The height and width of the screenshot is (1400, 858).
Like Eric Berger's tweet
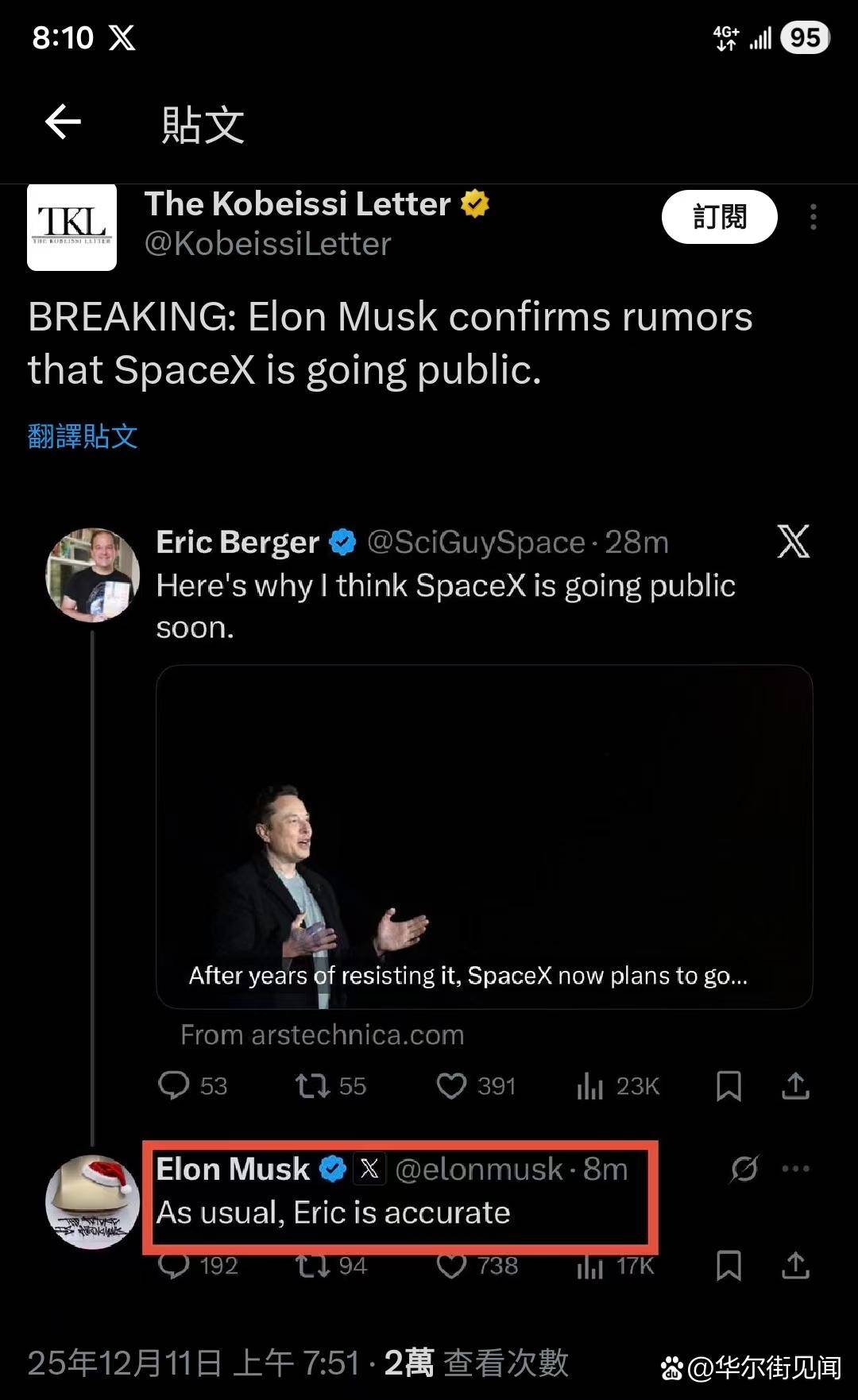[451, 1085]
